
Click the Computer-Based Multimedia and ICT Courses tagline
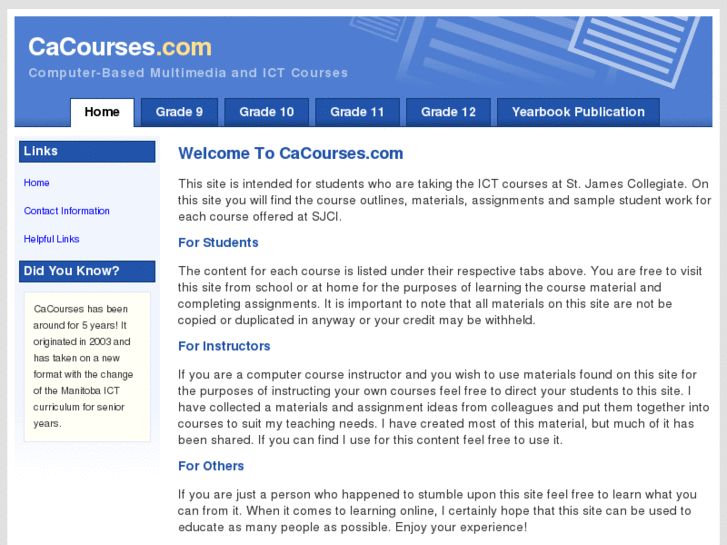point(188,73)
